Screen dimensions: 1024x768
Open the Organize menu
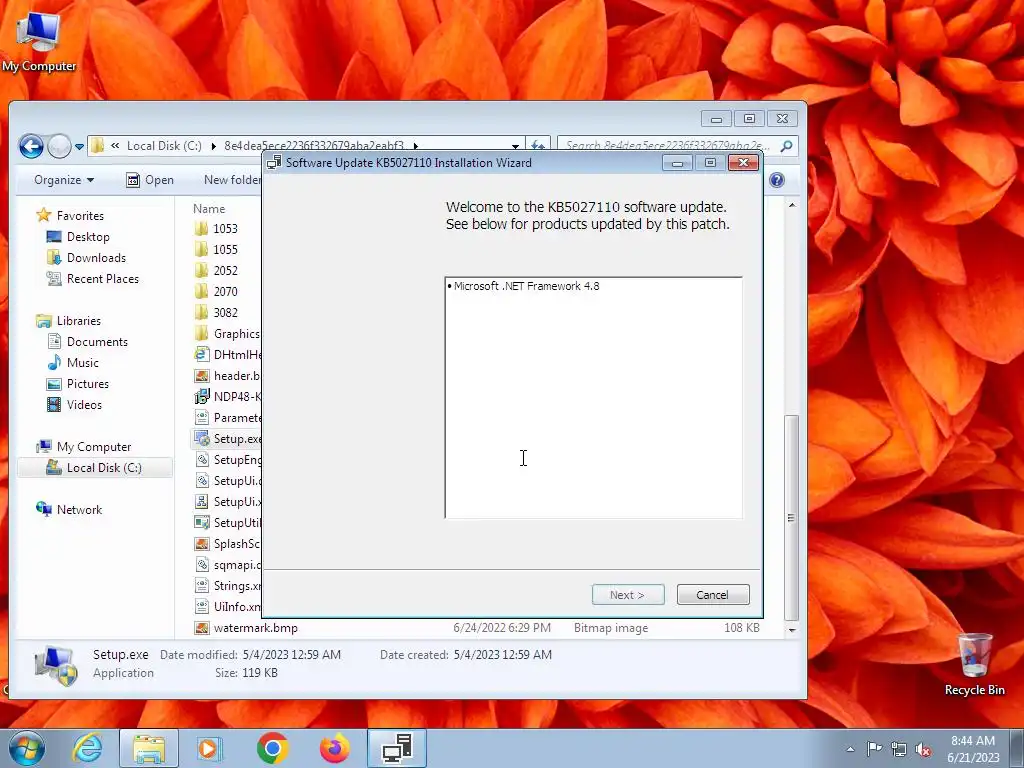tap(64, 180)
